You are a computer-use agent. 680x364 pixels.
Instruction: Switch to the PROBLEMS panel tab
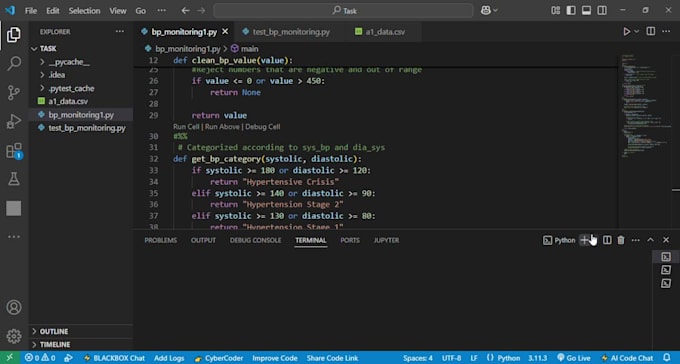coord(160,240)
